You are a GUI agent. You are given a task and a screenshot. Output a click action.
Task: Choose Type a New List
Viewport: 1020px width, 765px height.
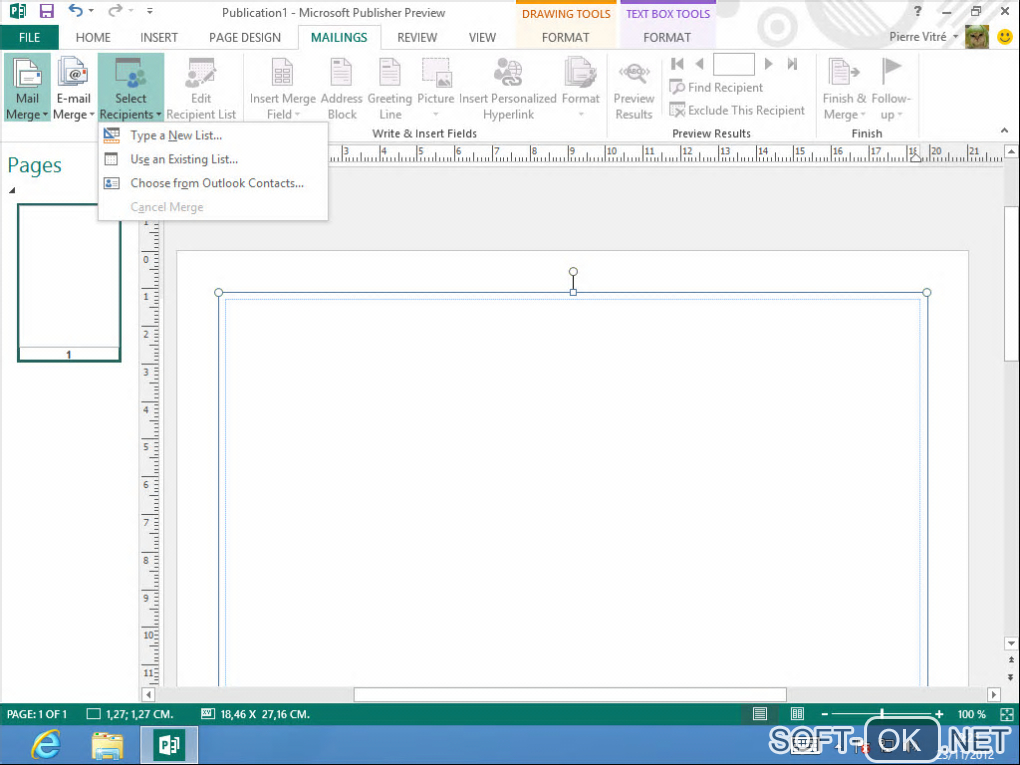click(x=213, y=135)
